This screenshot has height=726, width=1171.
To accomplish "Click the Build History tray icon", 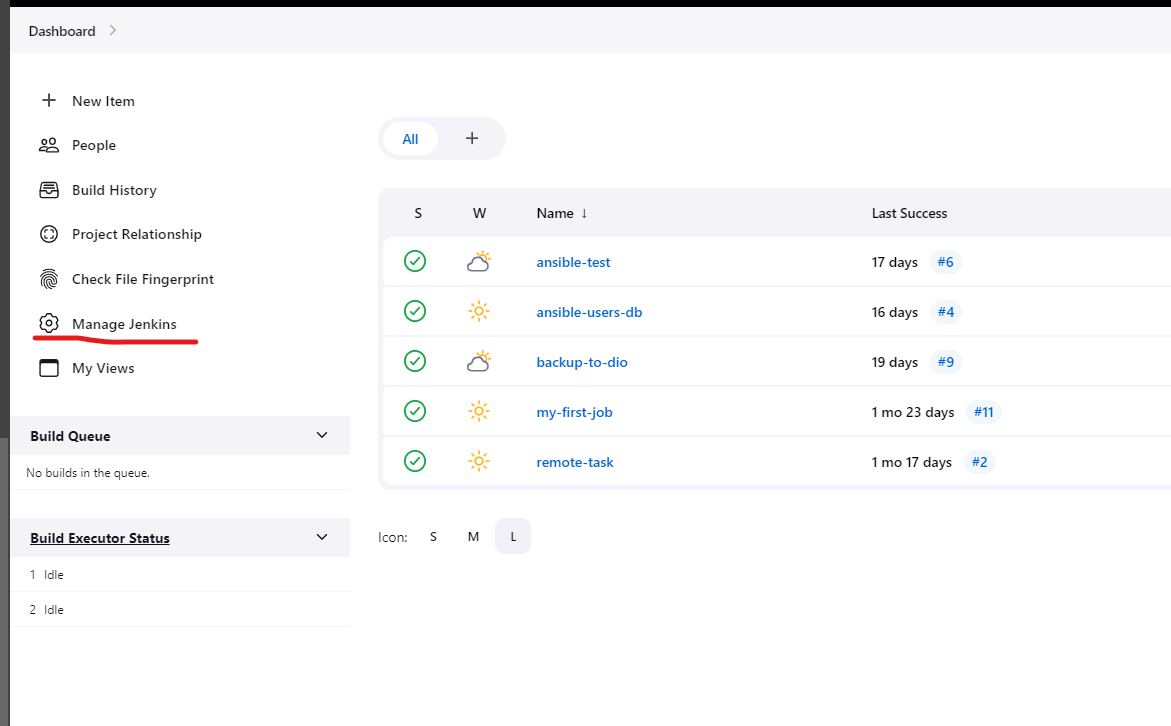I will tap(49, 190).
